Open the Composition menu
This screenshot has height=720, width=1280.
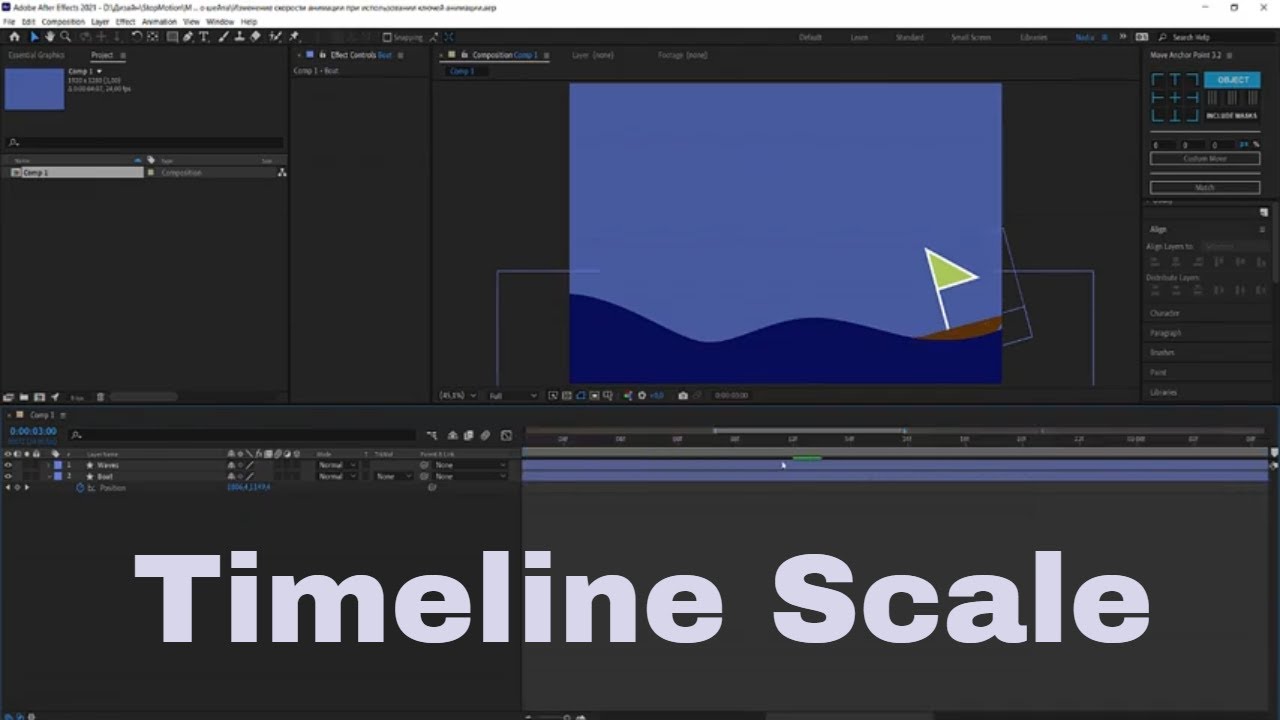[x=63, y=21]
